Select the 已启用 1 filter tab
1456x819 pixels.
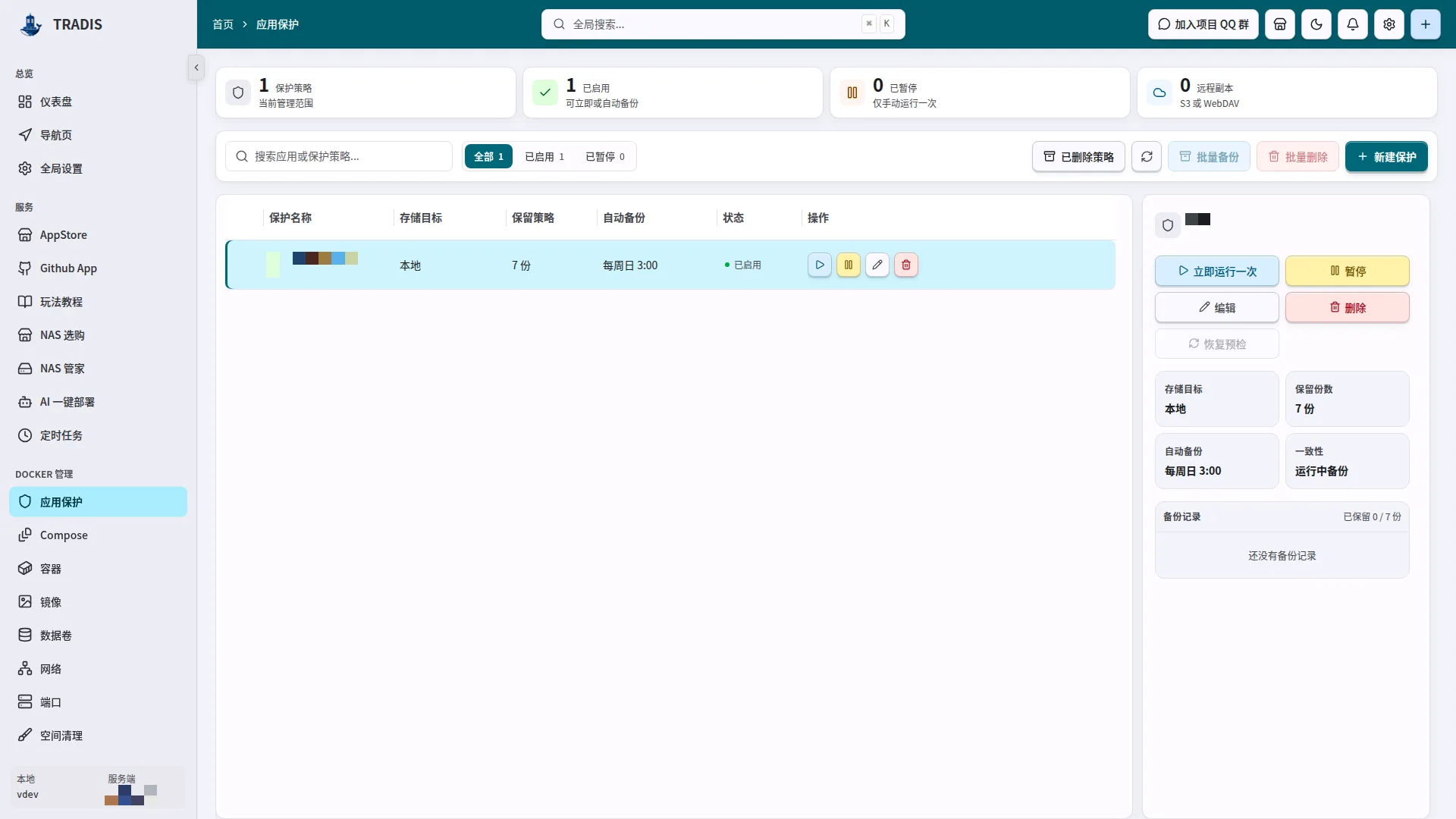tap(544, 157)
